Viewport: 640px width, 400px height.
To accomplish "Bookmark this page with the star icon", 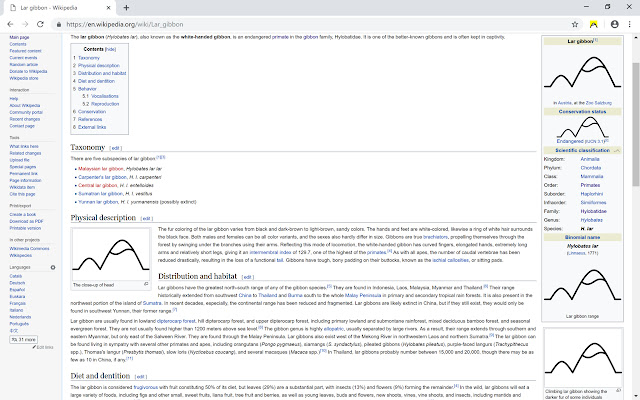I will 575,24.
